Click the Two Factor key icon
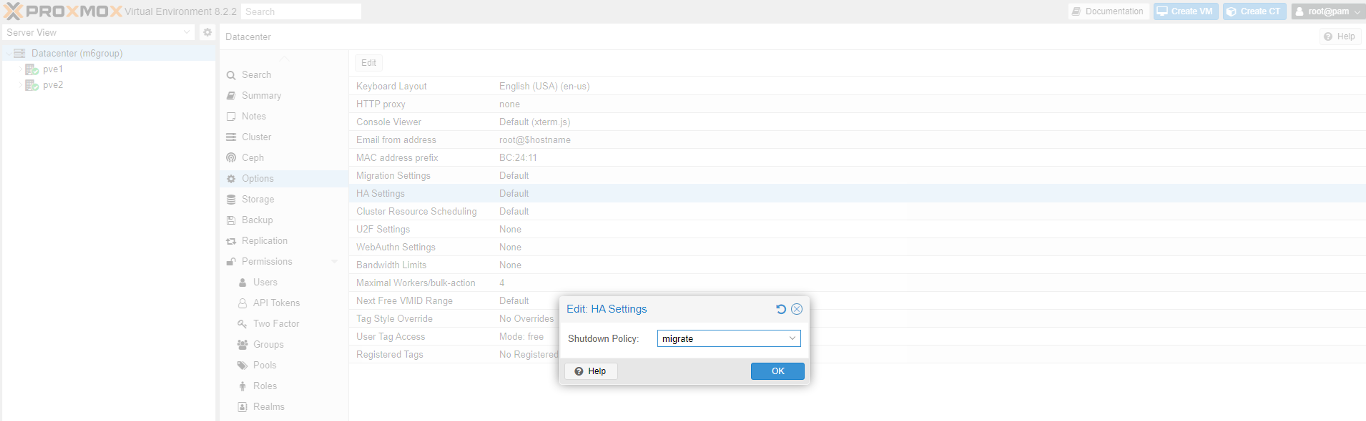This screenshot has height=421, width=1366. (243, 324)
